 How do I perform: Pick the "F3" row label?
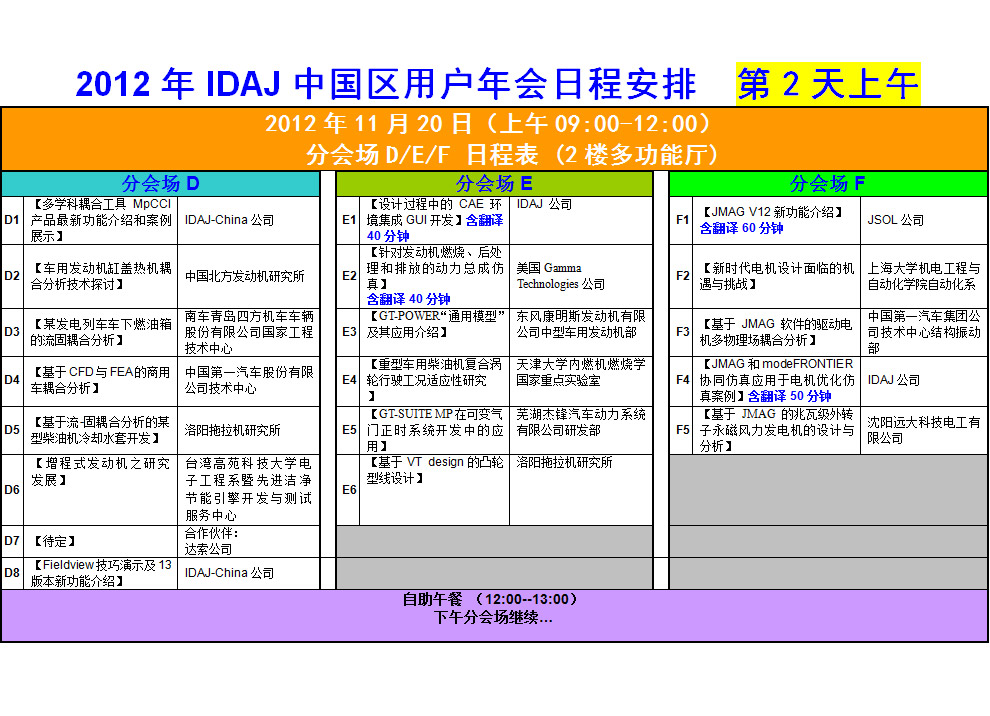pos(683,331)
